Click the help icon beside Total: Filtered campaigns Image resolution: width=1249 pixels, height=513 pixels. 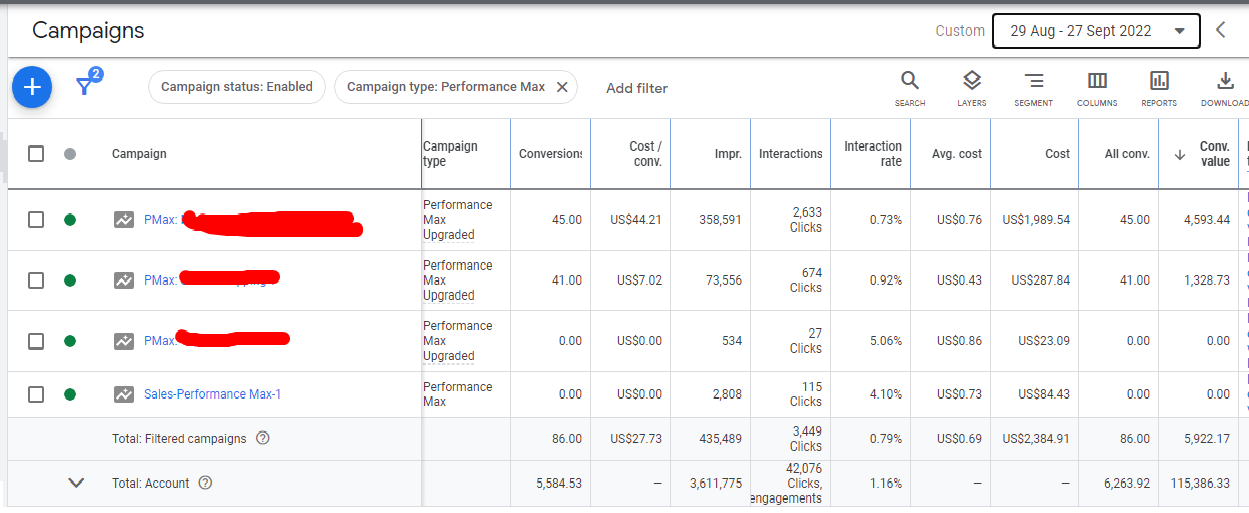point(263,438)
